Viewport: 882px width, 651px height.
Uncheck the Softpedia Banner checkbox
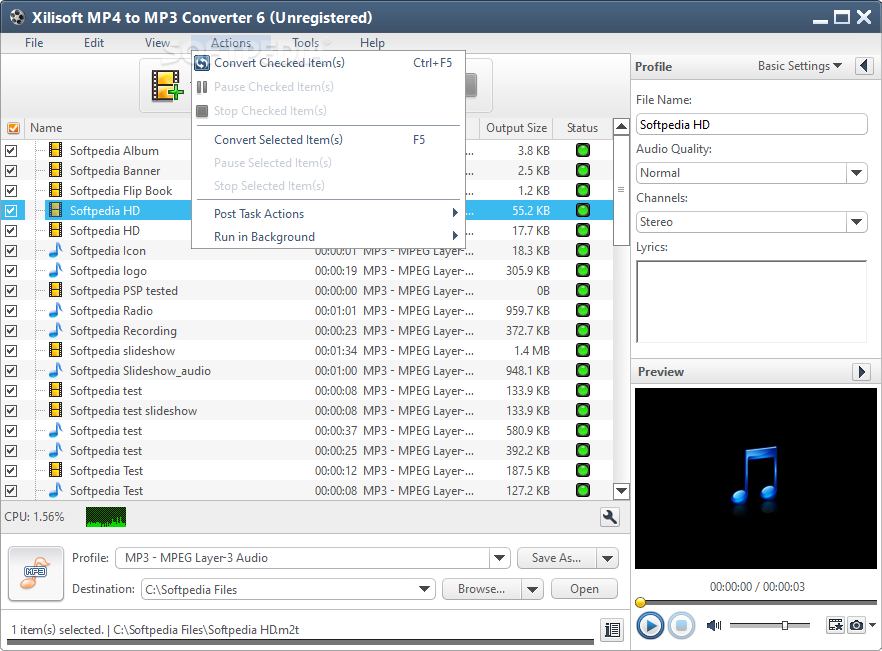click(x=11, y=170)
